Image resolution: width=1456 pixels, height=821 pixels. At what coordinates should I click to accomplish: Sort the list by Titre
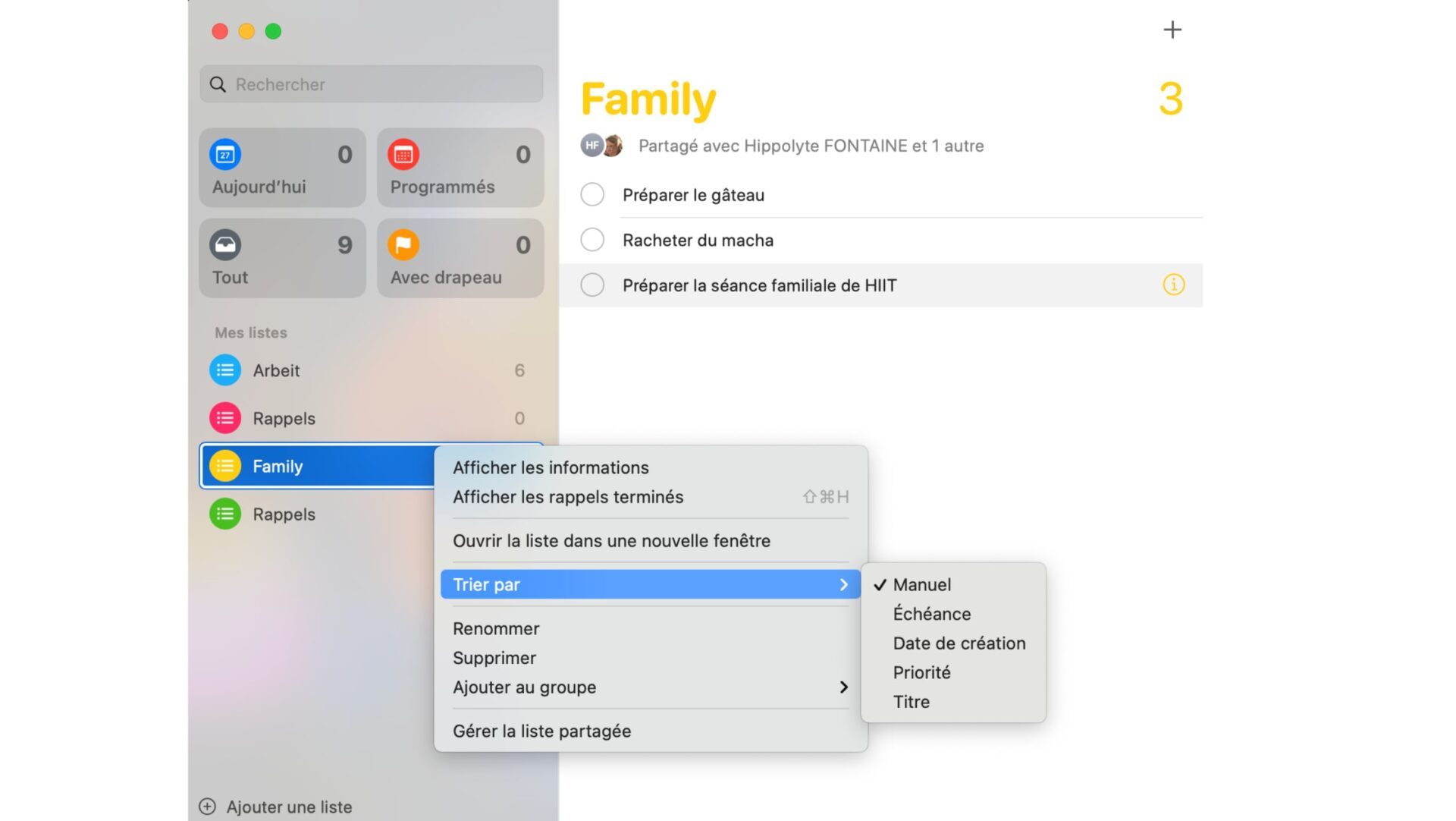954,702
